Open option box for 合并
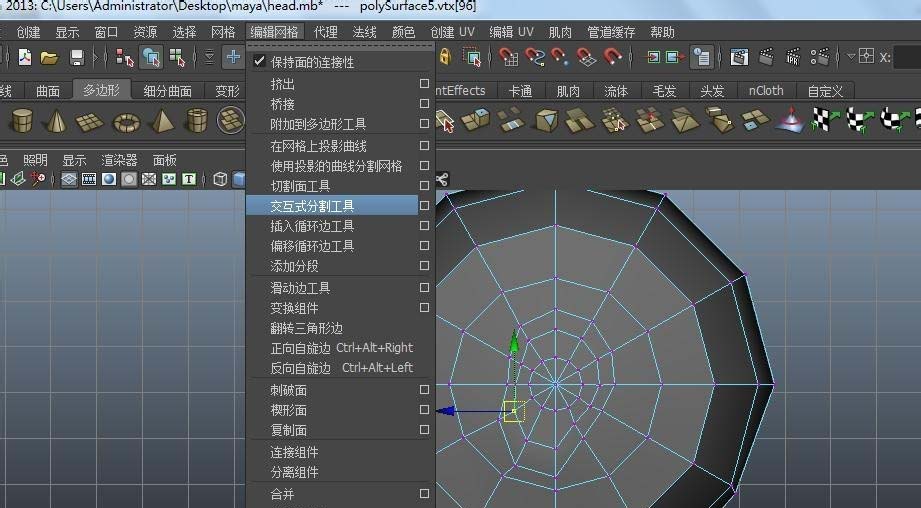921x508 pixels. (x=424, y=493)
